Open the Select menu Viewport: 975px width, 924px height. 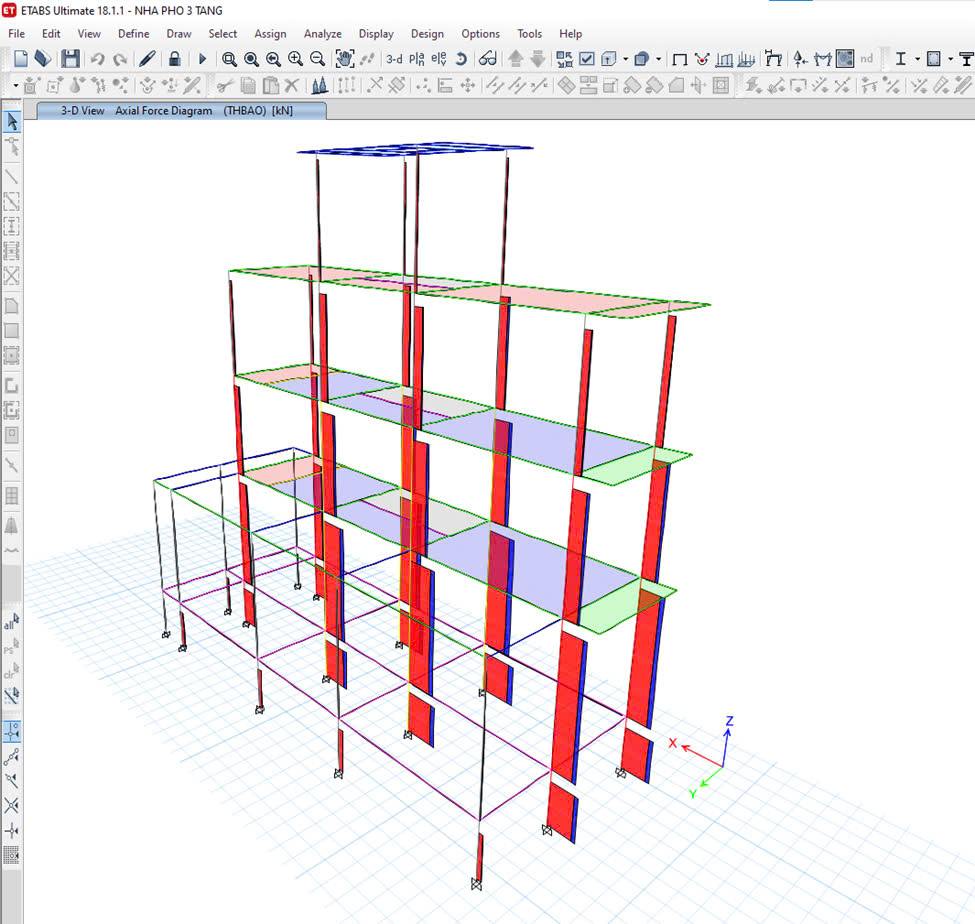223,34
